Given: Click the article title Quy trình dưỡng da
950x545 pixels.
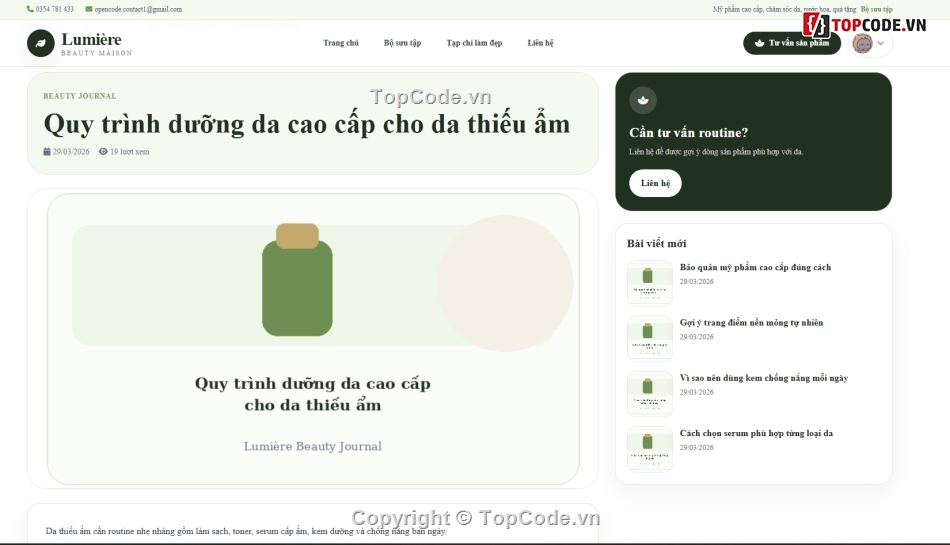Looking at the screenshot, I should 307,124.
